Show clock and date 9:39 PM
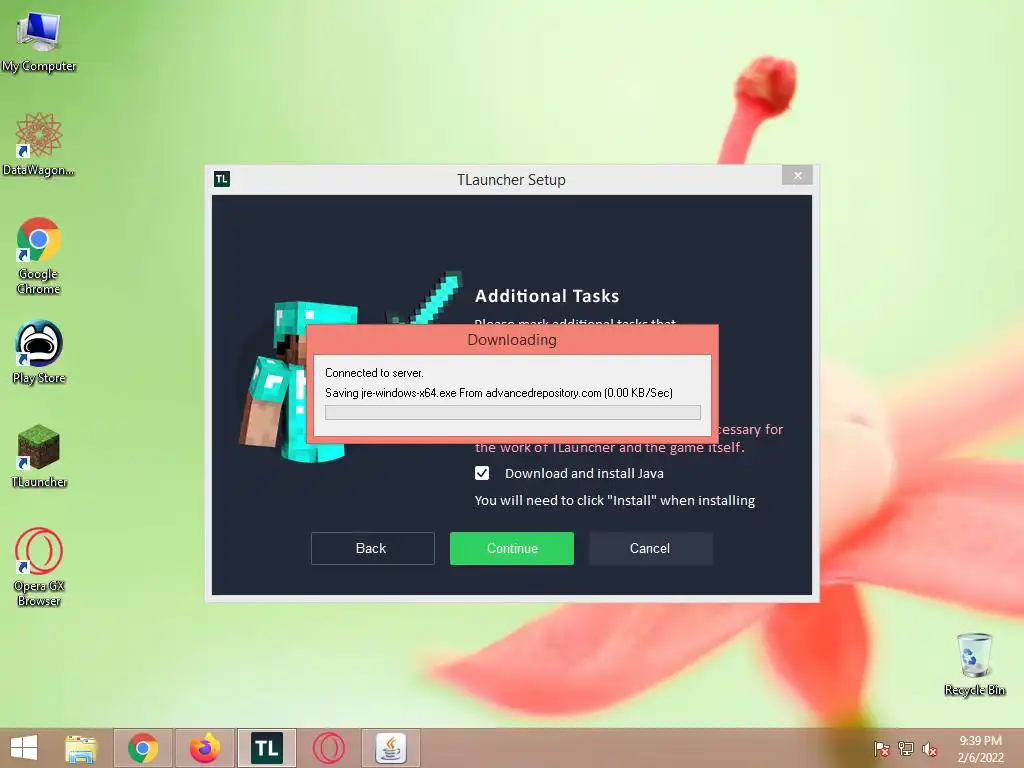 point(980,749)
